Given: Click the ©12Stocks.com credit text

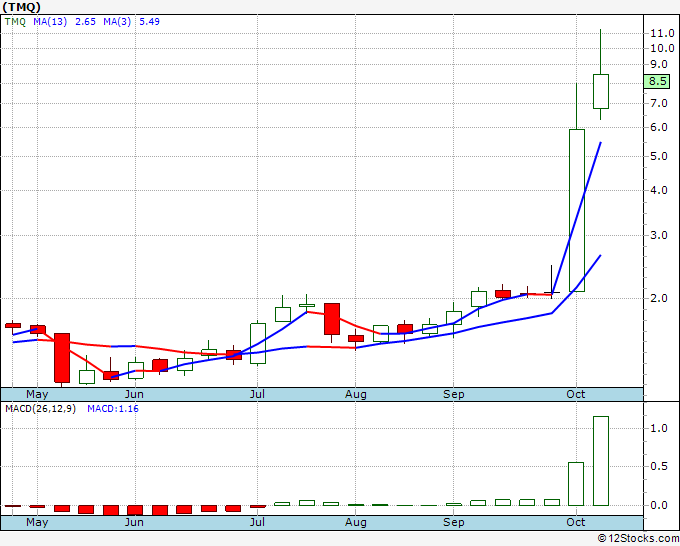Looking at the screenshot, I should point(638,539).
